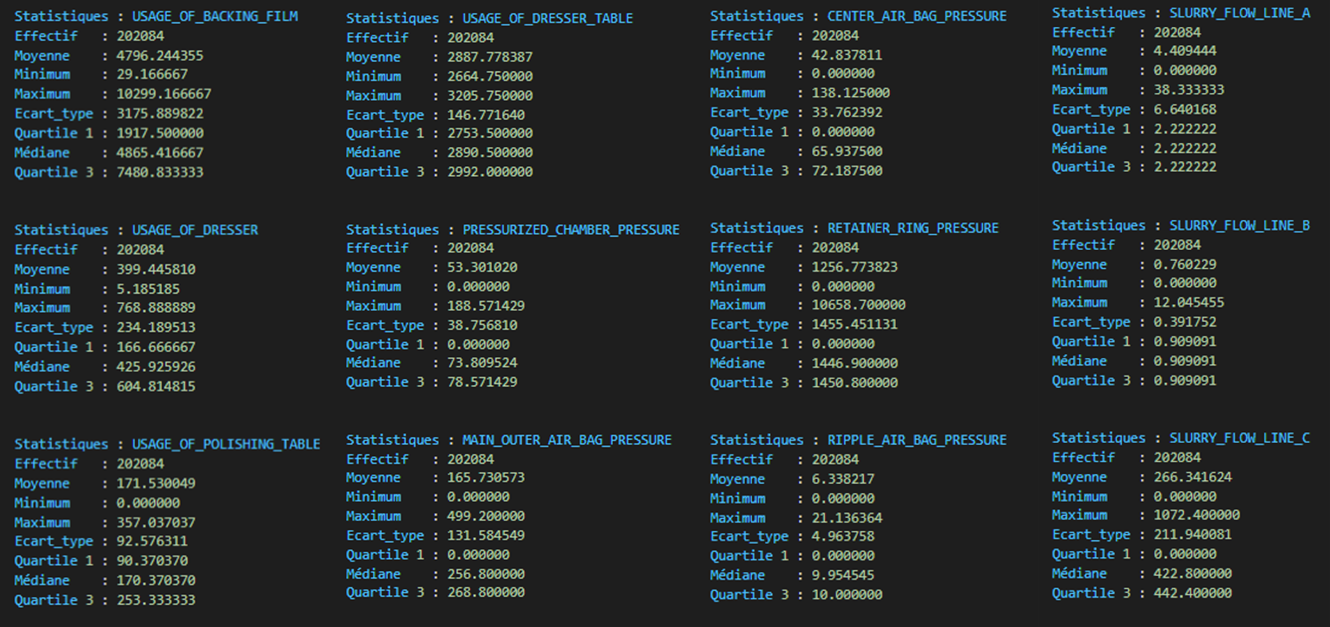This screenshot has width=1330, height=627.
Task: Click the RIPPLE_AIR_BAG_PRESSURE heading
Action: pos(916,440)
